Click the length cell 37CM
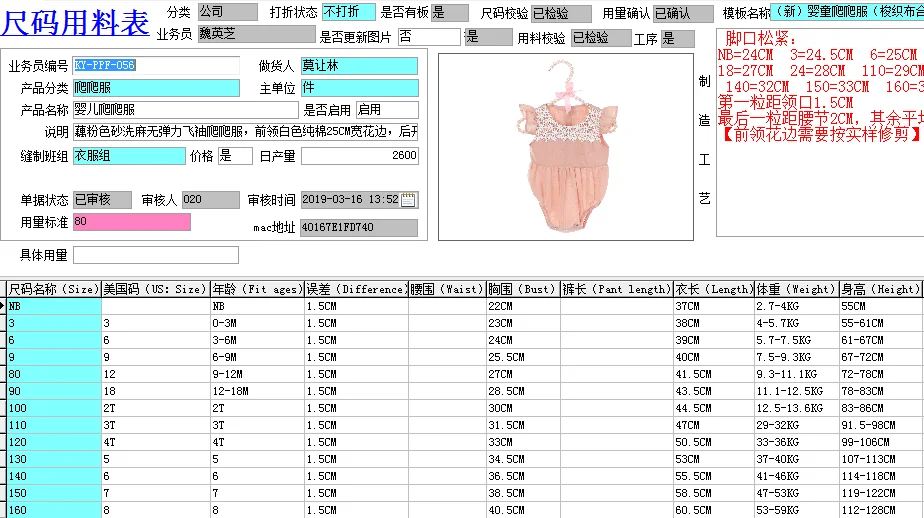The width and height of the screenshot is (924, 518). pos(714,306)
